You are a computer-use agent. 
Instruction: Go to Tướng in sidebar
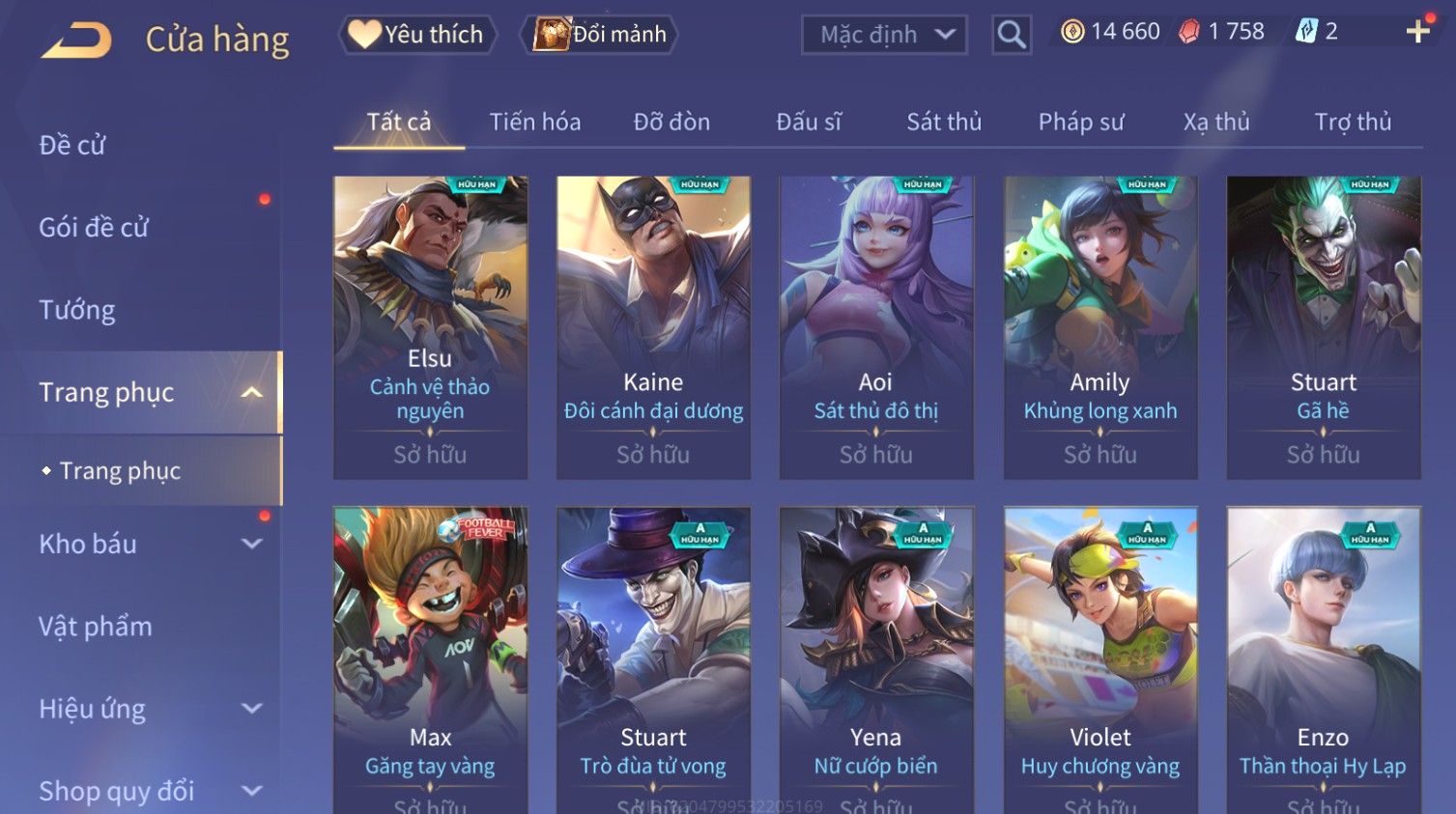click(77, 310)
